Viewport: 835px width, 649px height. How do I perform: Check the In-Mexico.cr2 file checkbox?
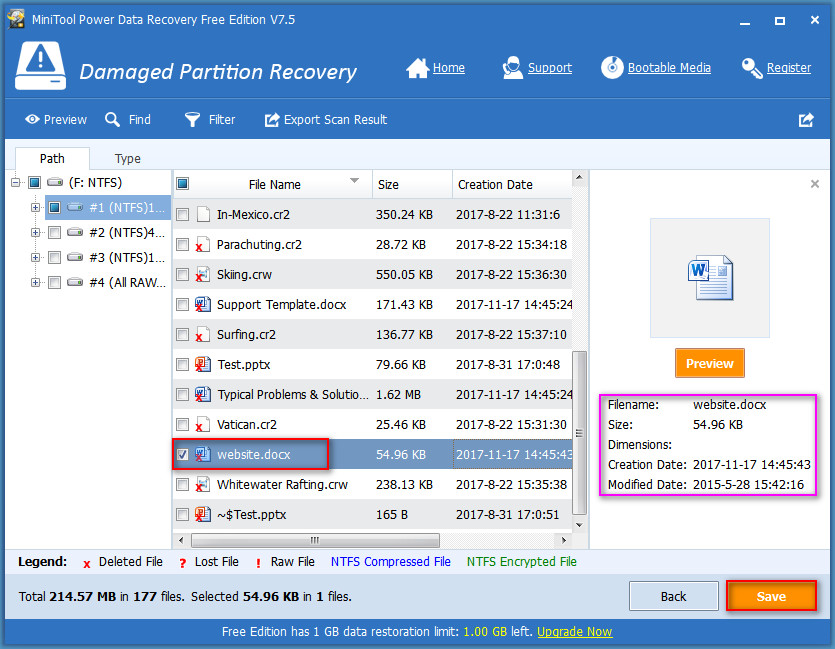point(183,215)
